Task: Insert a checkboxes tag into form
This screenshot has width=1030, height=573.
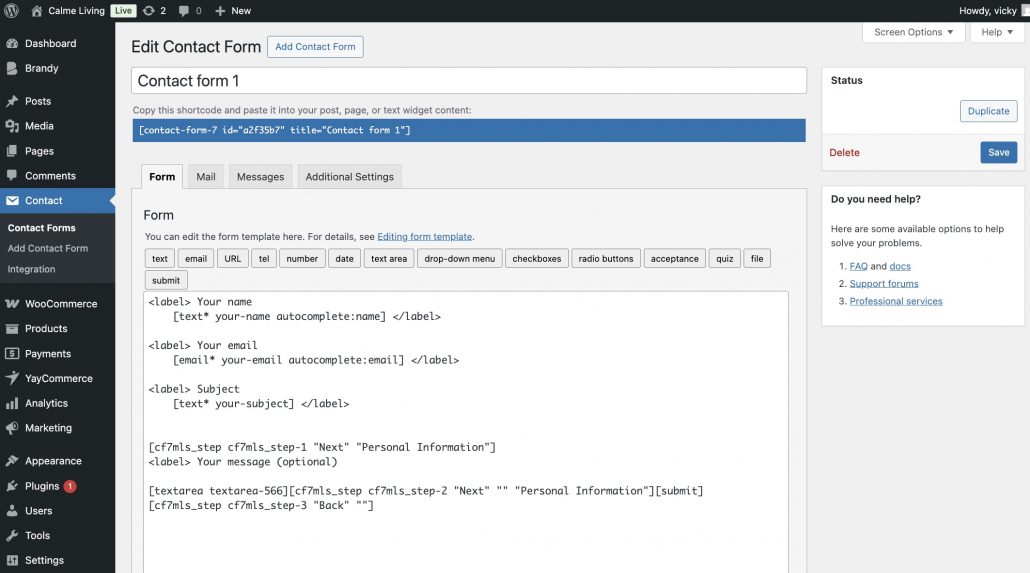Action: pos(537,259)
